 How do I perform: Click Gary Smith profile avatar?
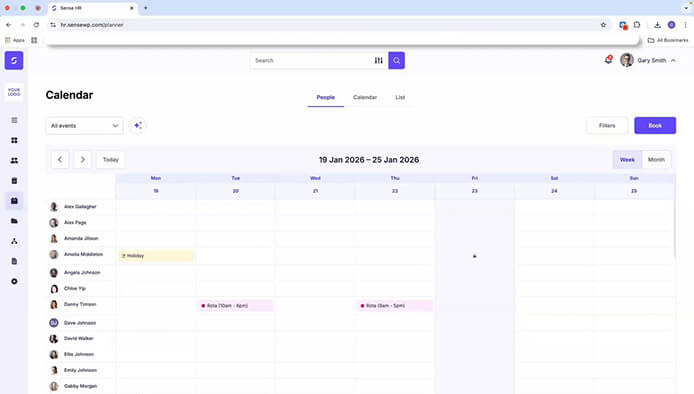[627, 60]
